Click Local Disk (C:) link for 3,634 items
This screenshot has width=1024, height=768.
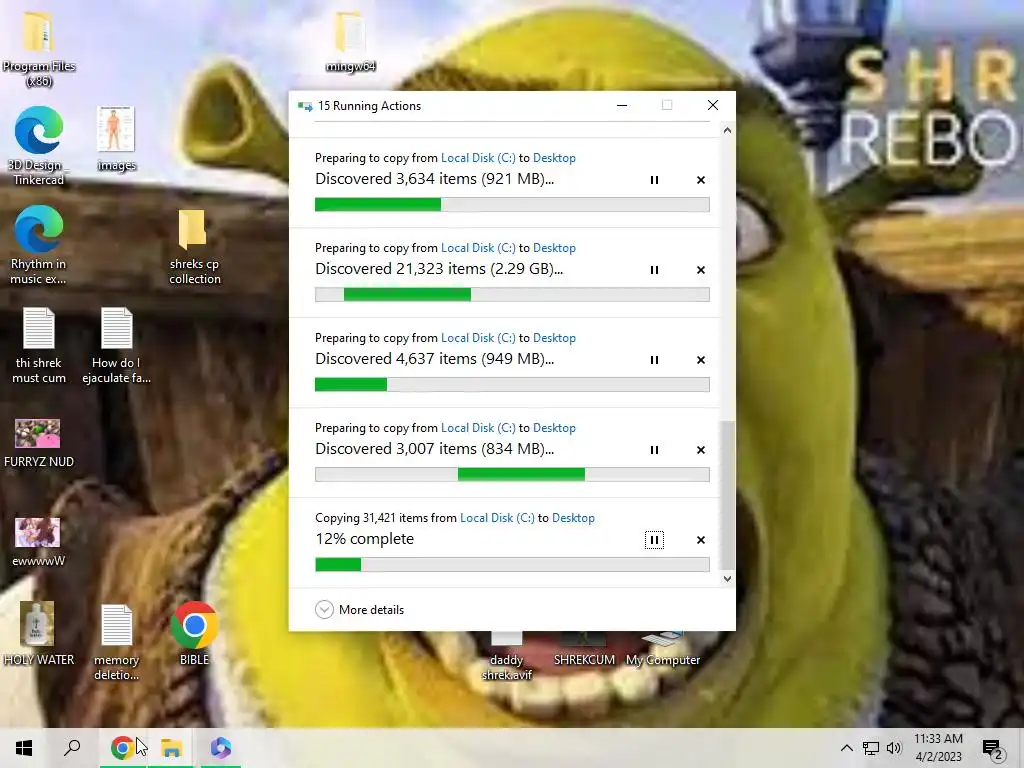pyautogui.click(x=478, y=158)
